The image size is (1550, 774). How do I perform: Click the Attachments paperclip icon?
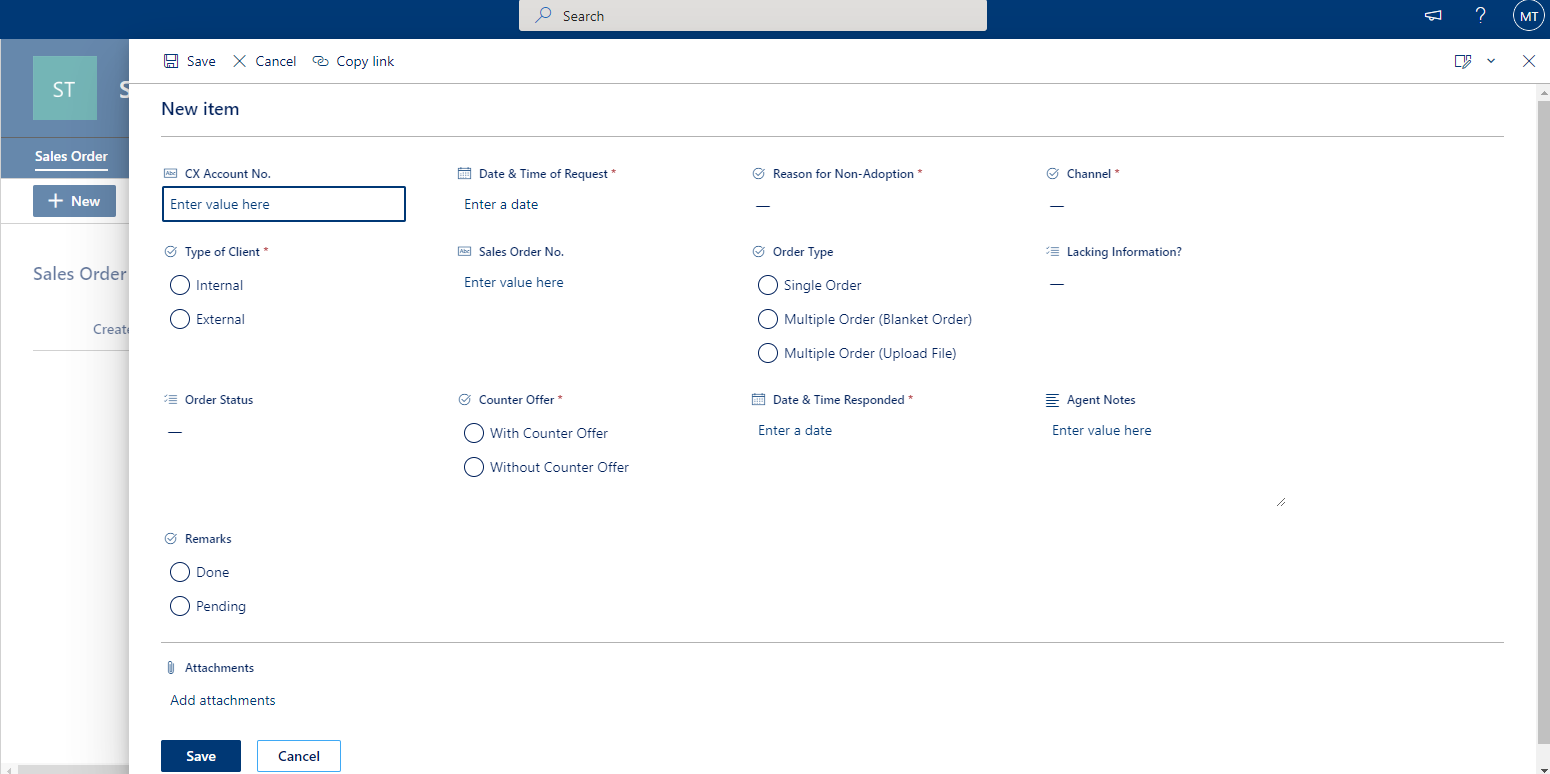point(170,667)
